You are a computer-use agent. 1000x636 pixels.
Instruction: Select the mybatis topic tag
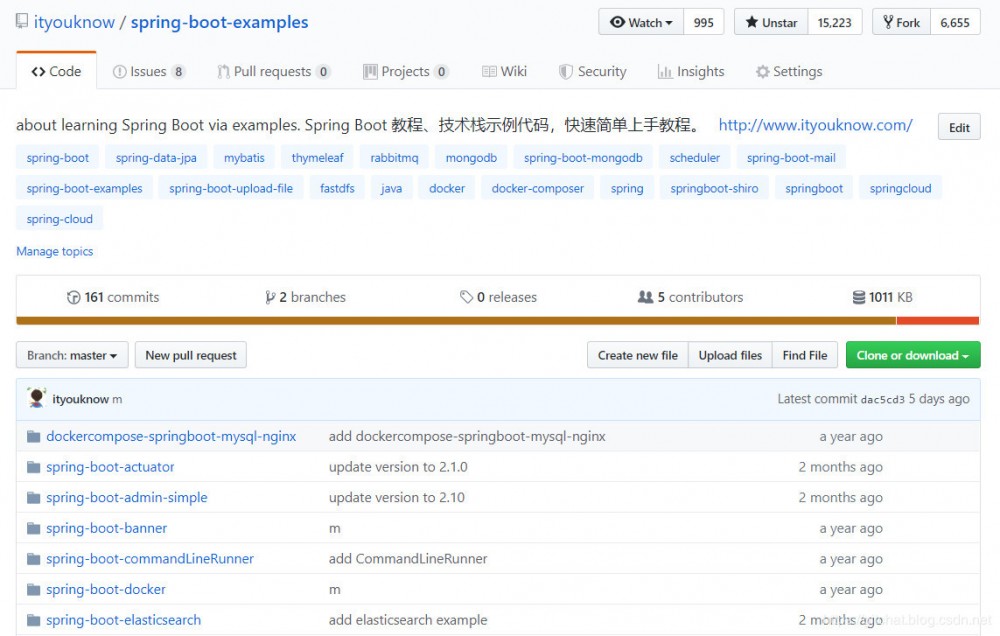(243, 157)
